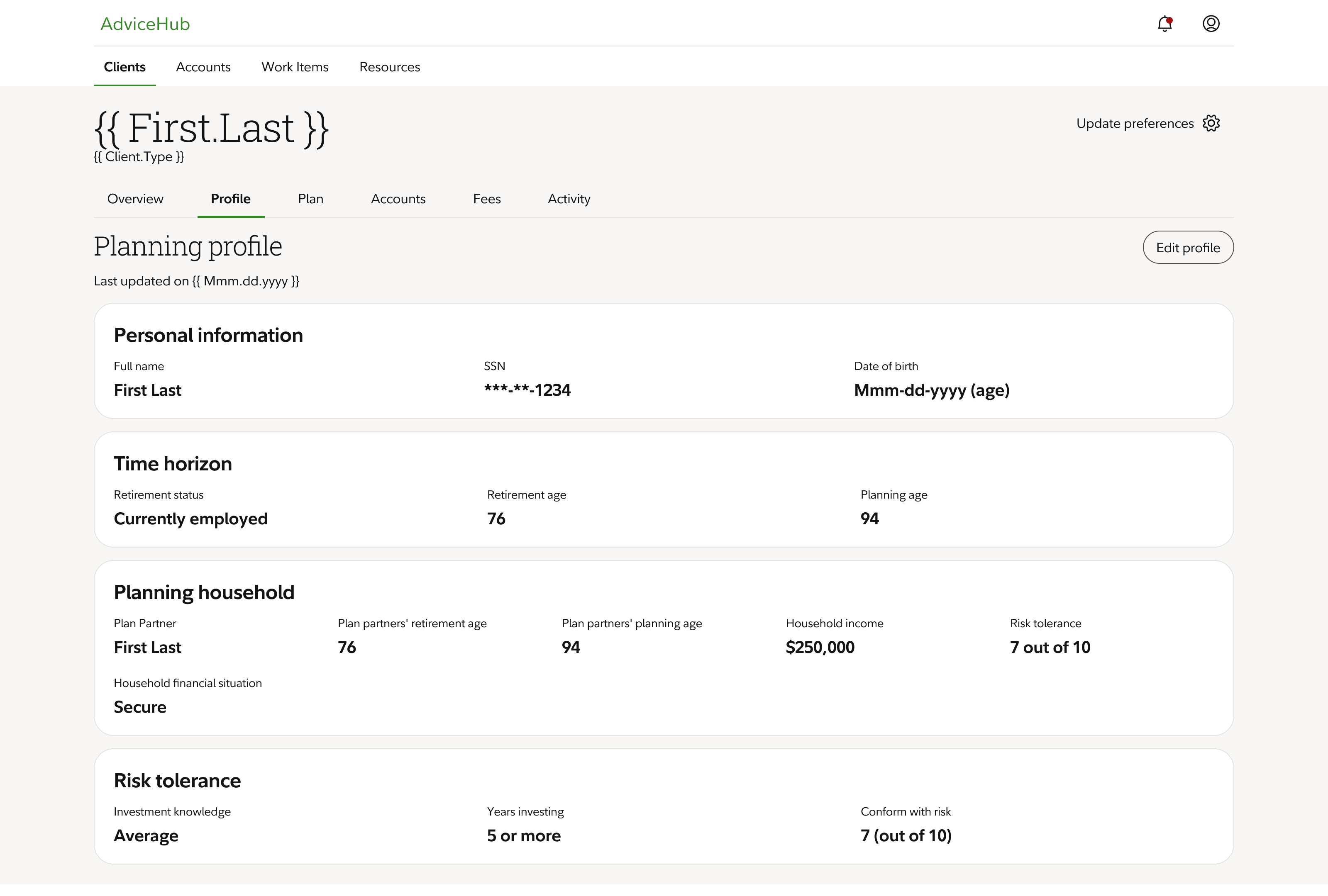This screenshot has width=1328, height=896.
Task: Open the Work Items tab
Action: pyautogui.click(x=295, y=67)
